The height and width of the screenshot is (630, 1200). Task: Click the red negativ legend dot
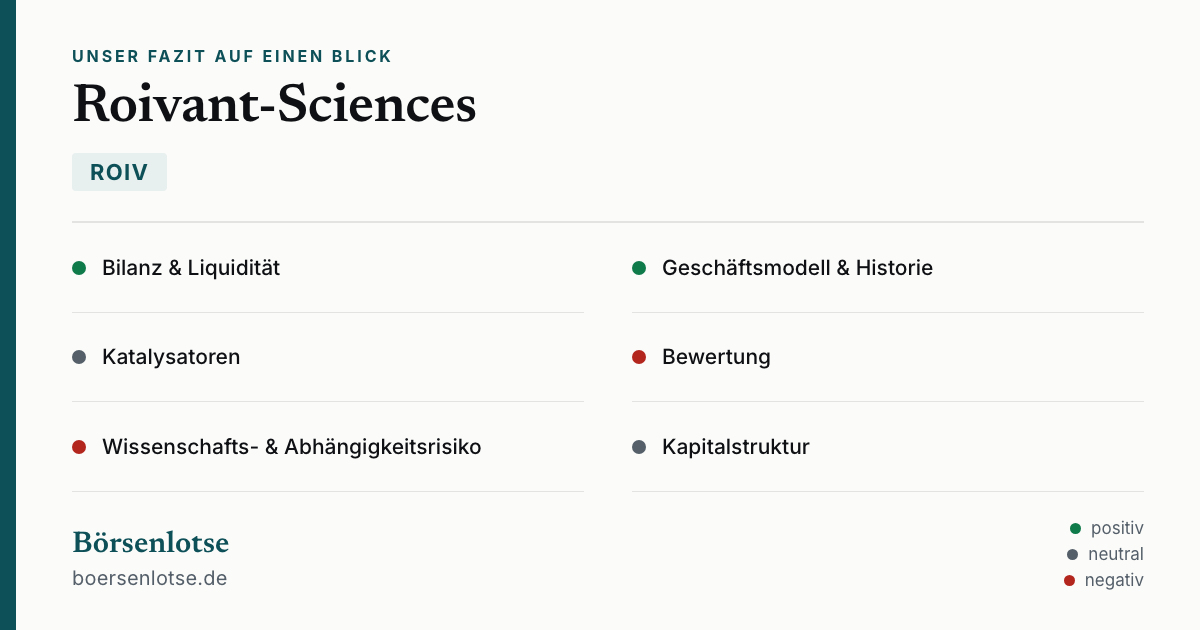pos(1070,580)
